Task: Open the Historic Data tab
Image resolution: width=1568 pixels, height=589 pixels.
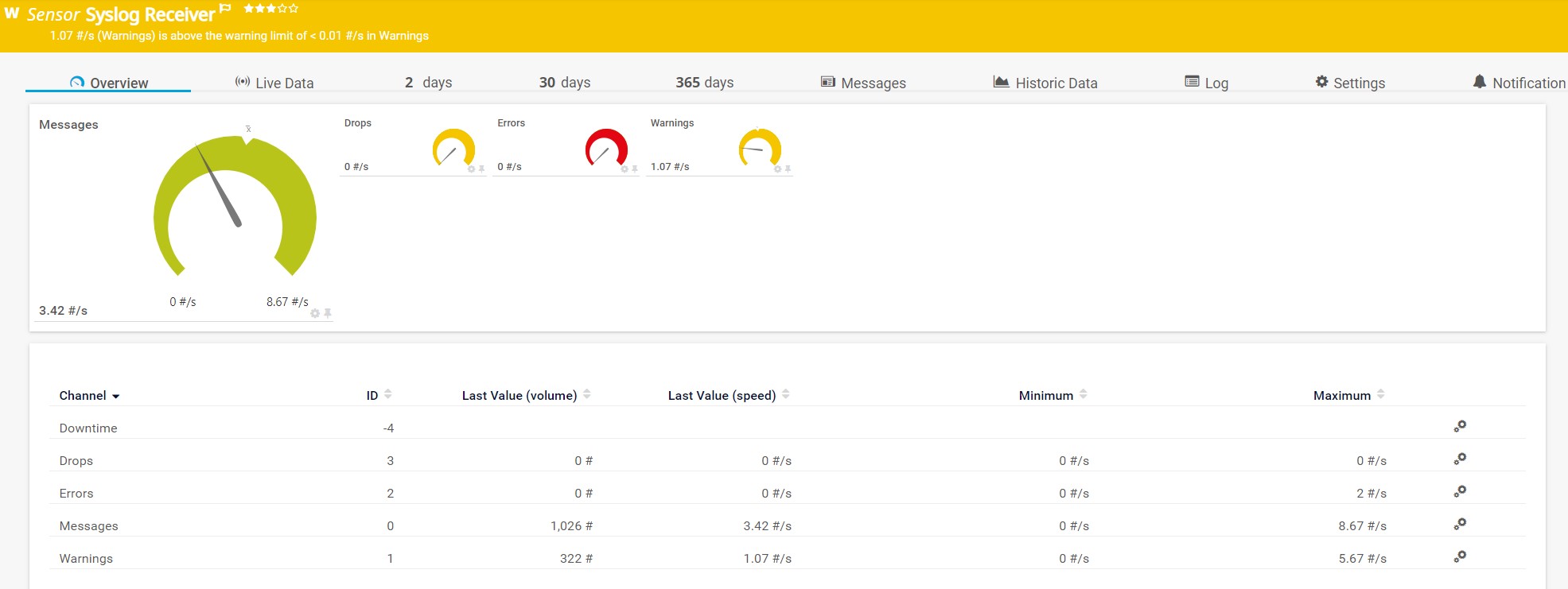Action: pyautogui.click(x=1045, y=83)
